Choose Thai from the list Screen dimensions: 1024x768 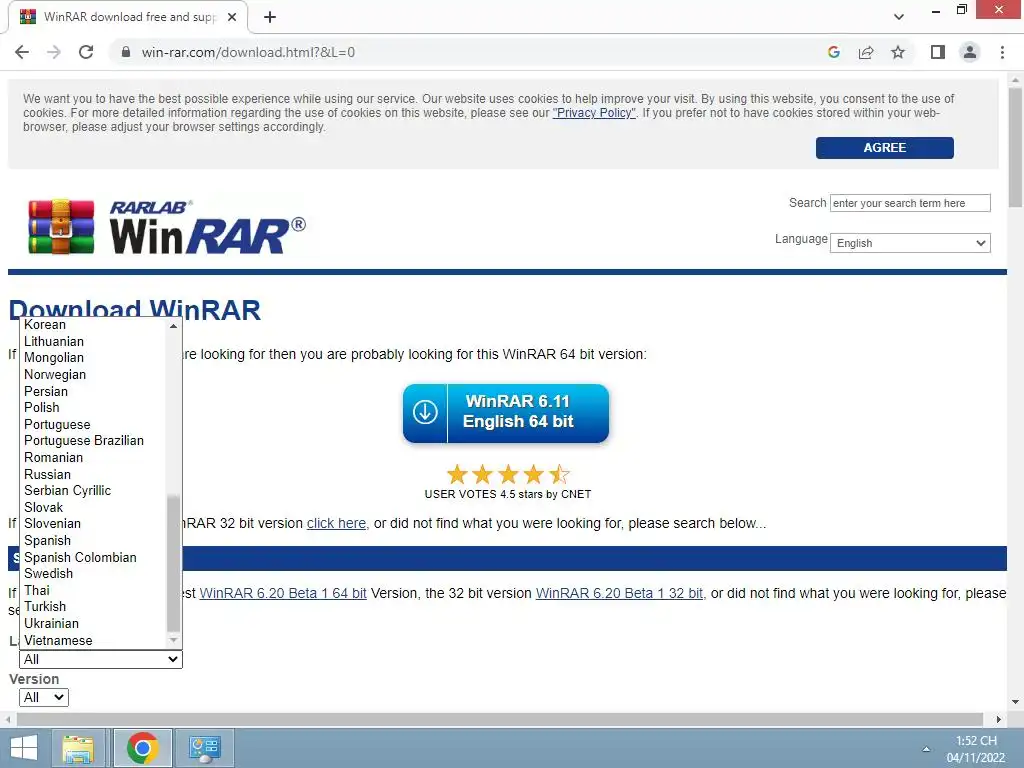(x=94, y=590)
